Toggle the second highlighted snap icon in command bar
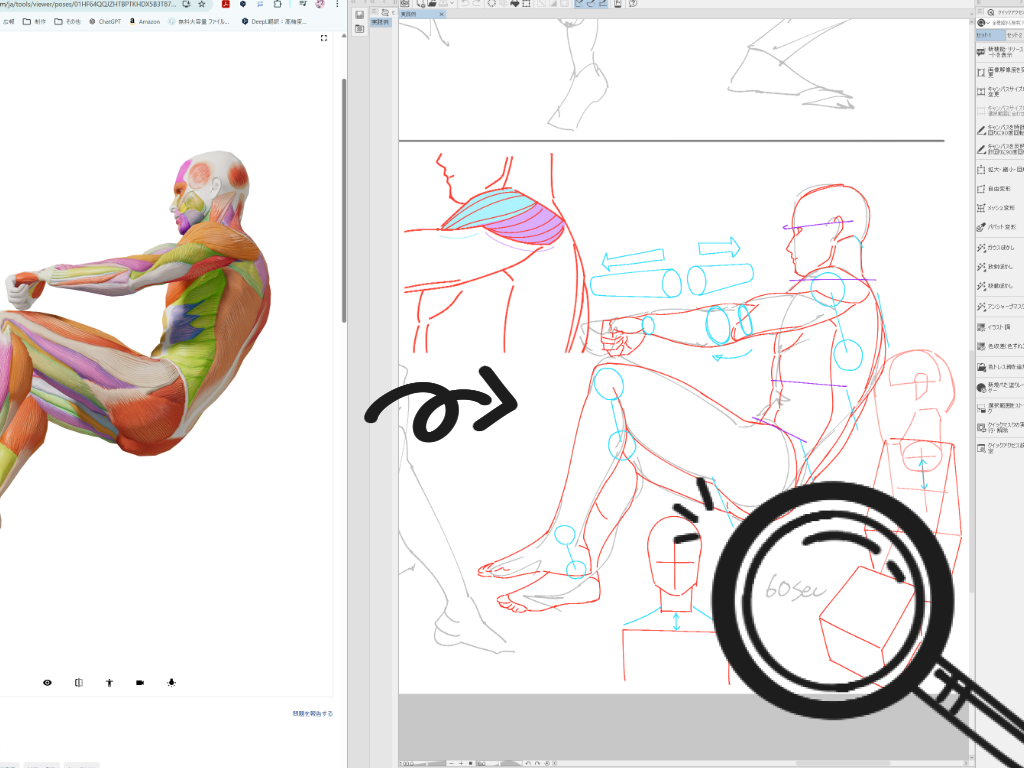Image resolution: width=1024 pixels, height=768 pixels. pos(591,3)
